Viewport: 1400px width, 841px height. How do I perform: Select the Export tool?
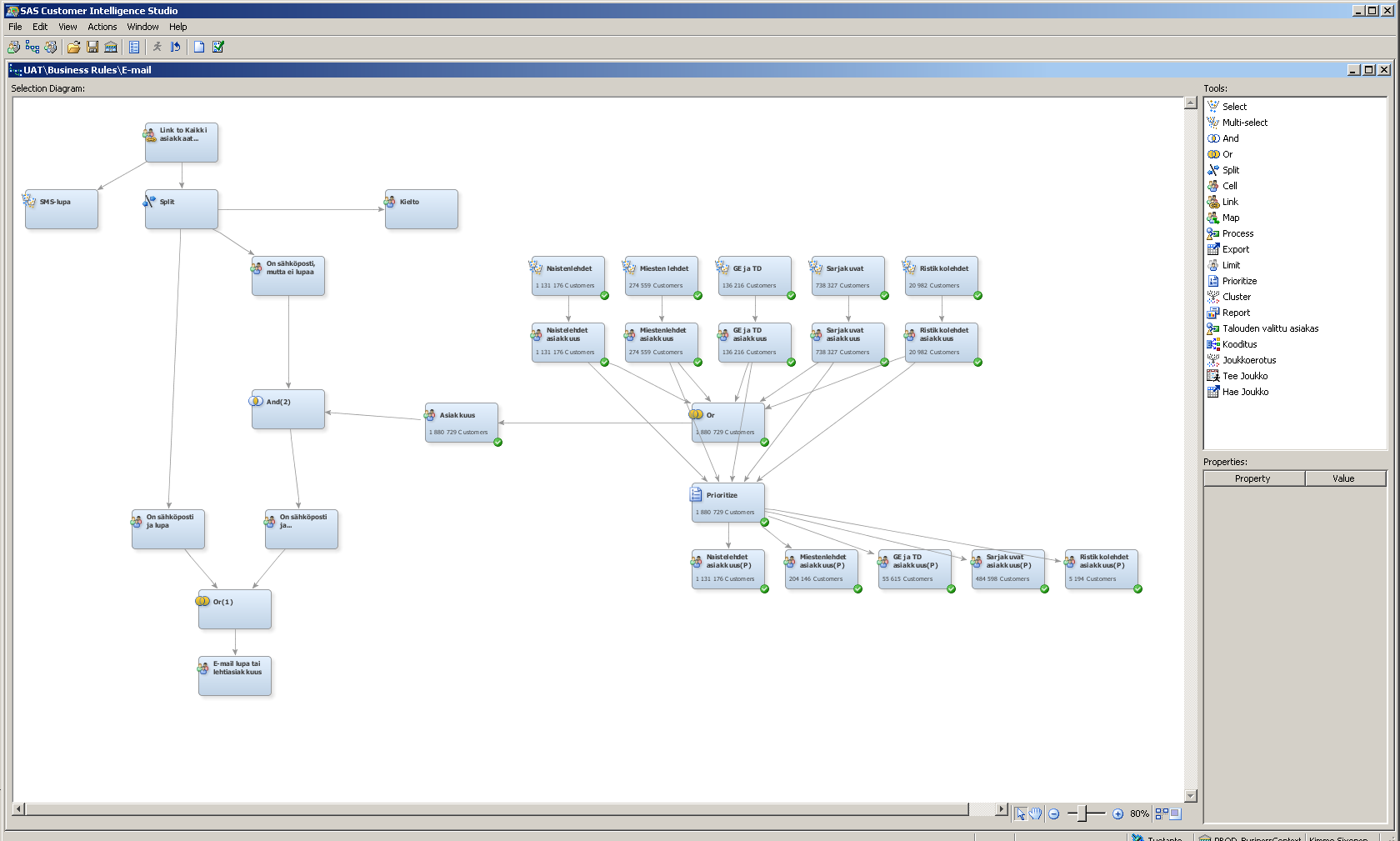coord(1235,249)
